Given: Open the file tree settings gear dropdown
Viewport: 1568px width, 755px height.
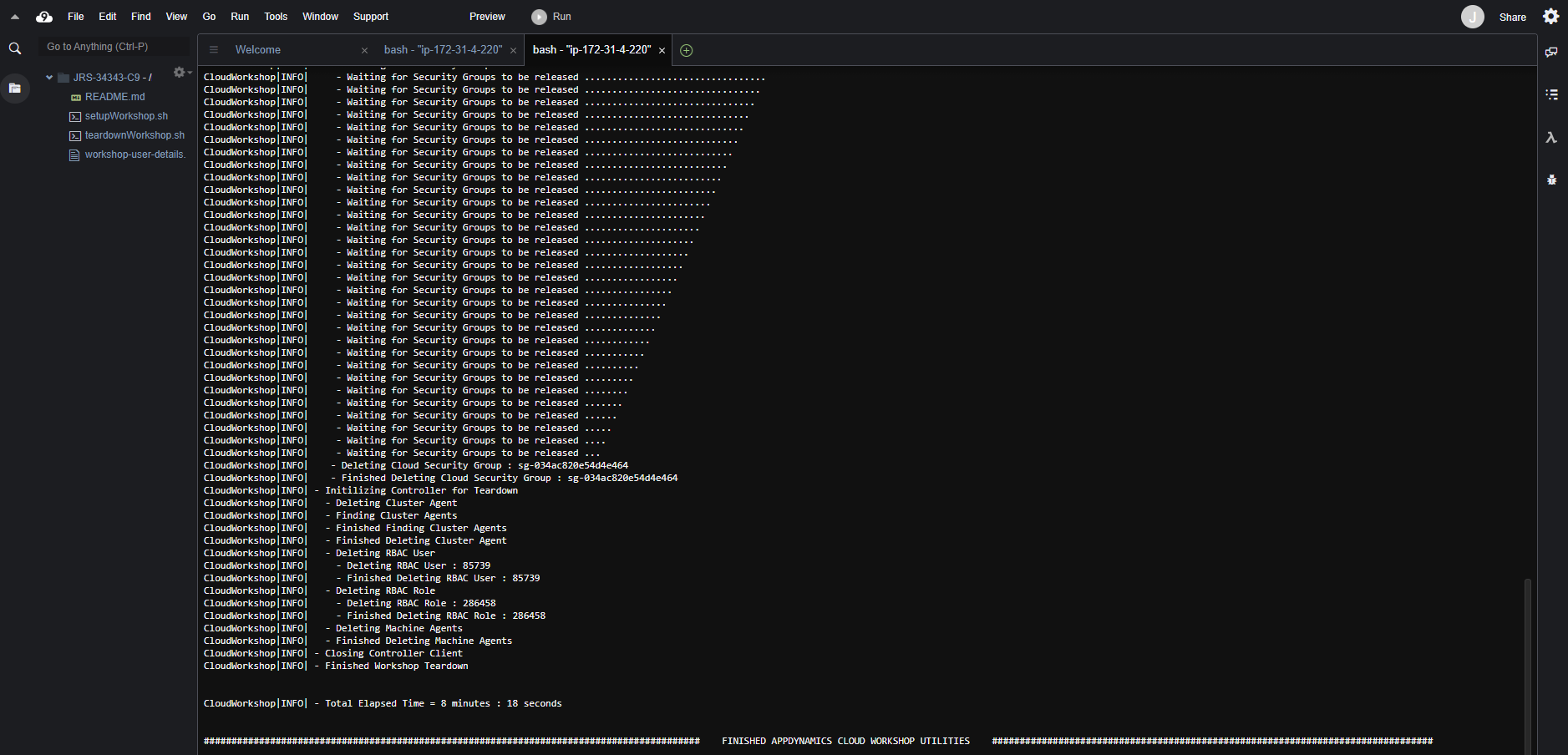Looking at the screenshot, I should pos(180,73).
